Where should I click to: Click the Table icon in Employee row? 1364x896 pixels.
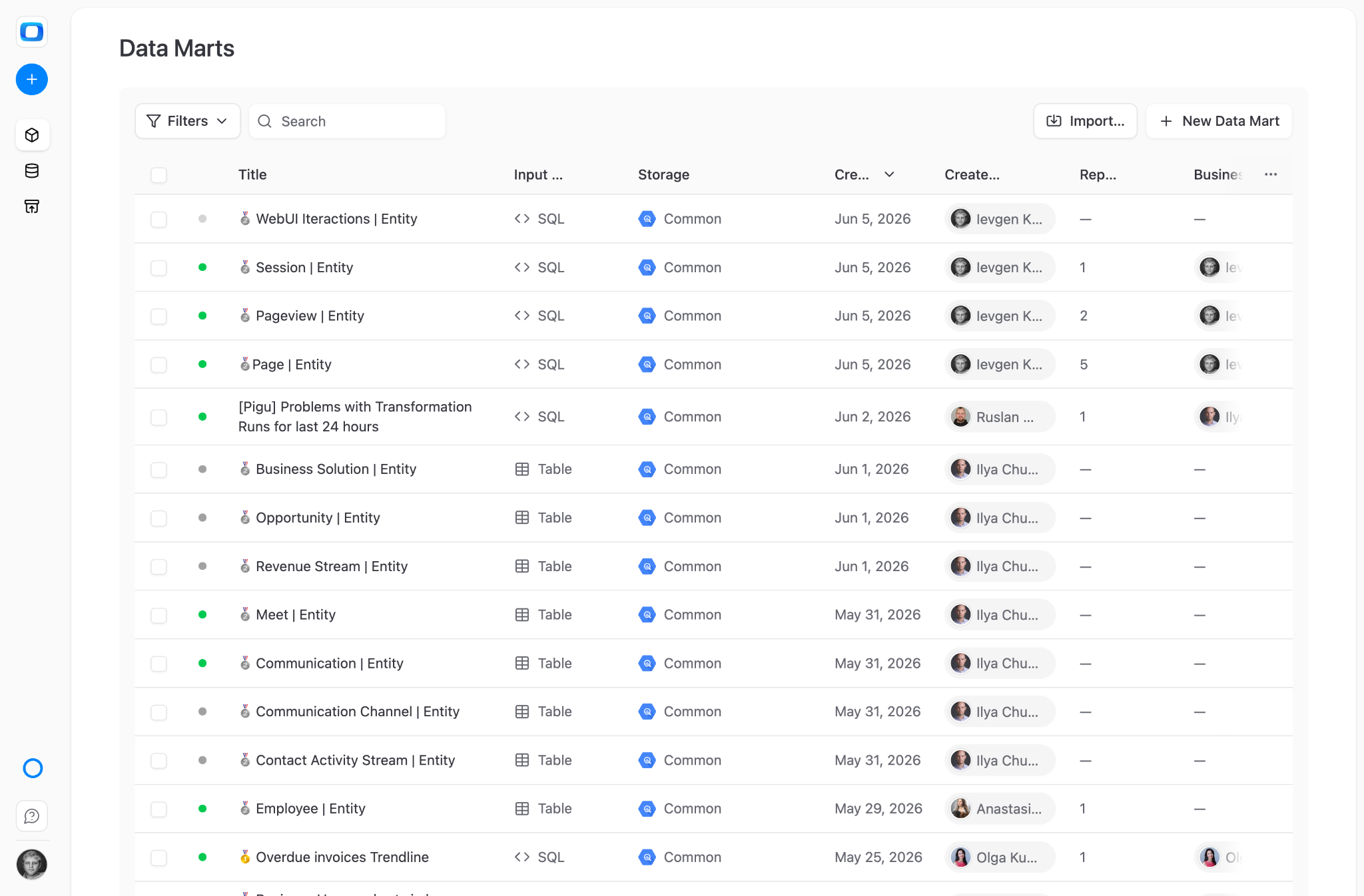(522, 809)
